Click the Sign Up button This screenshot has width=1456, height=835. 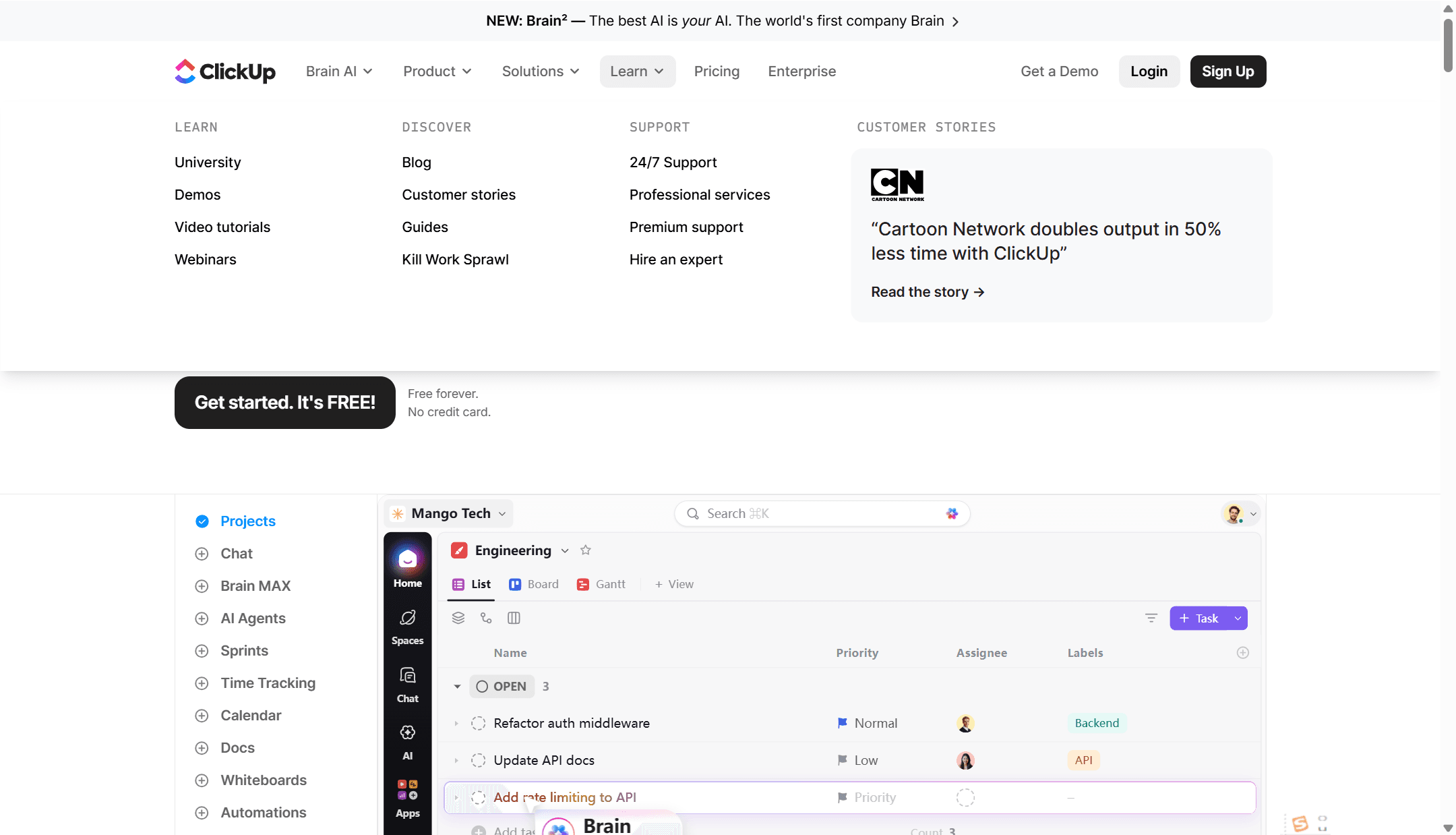(x=1228, y=71)
